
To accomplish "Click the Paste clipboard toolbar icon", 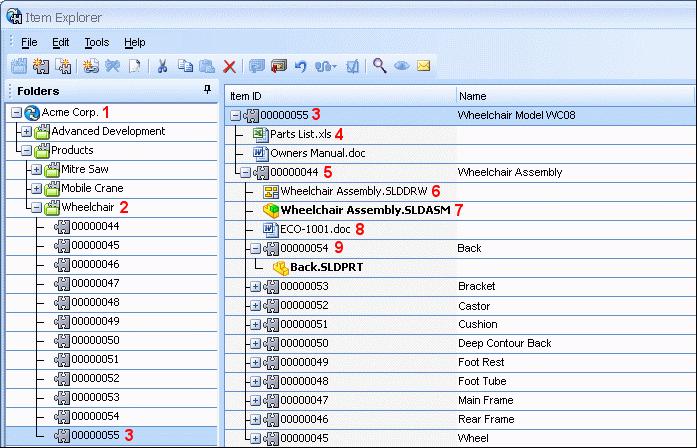I will click(207, 66).
